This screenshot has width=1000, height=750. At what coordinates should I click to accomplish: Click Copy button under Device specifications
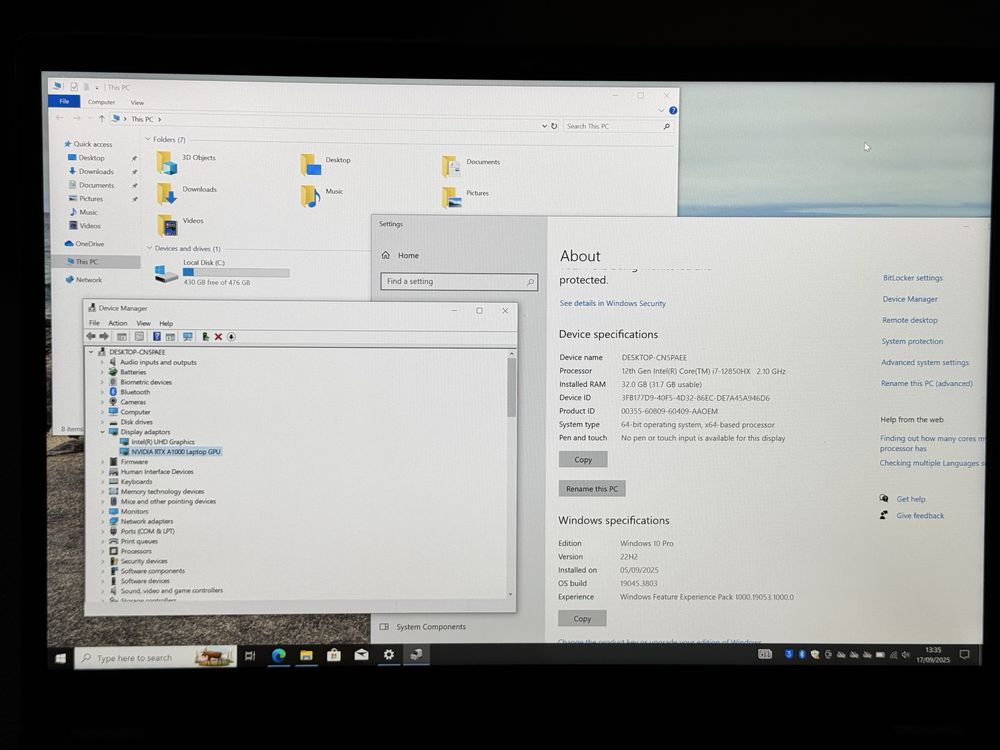pyautogui.click(x=583, y=459)
